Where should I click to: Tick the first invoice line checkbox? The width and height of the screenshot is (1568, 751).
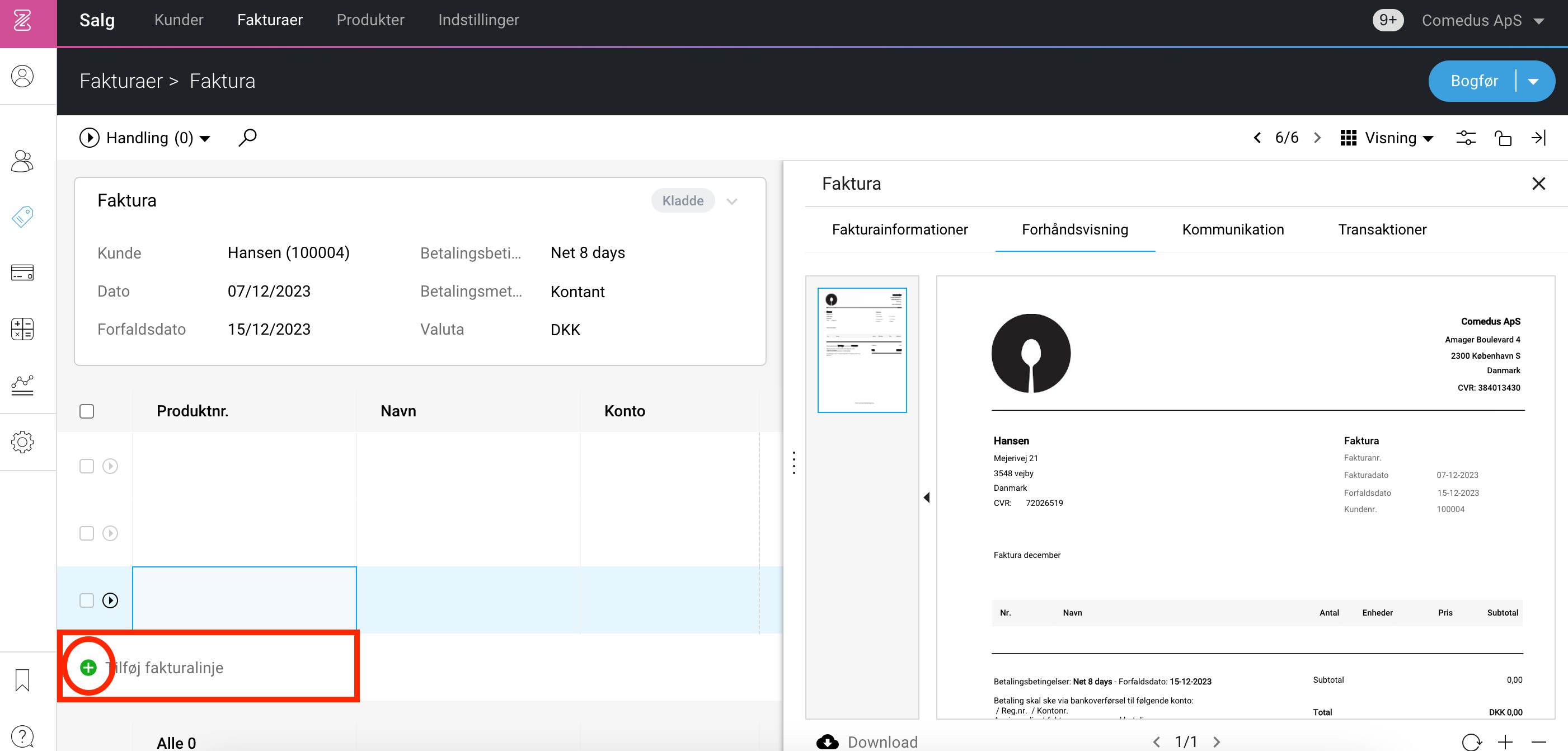[x=87, y=466]
